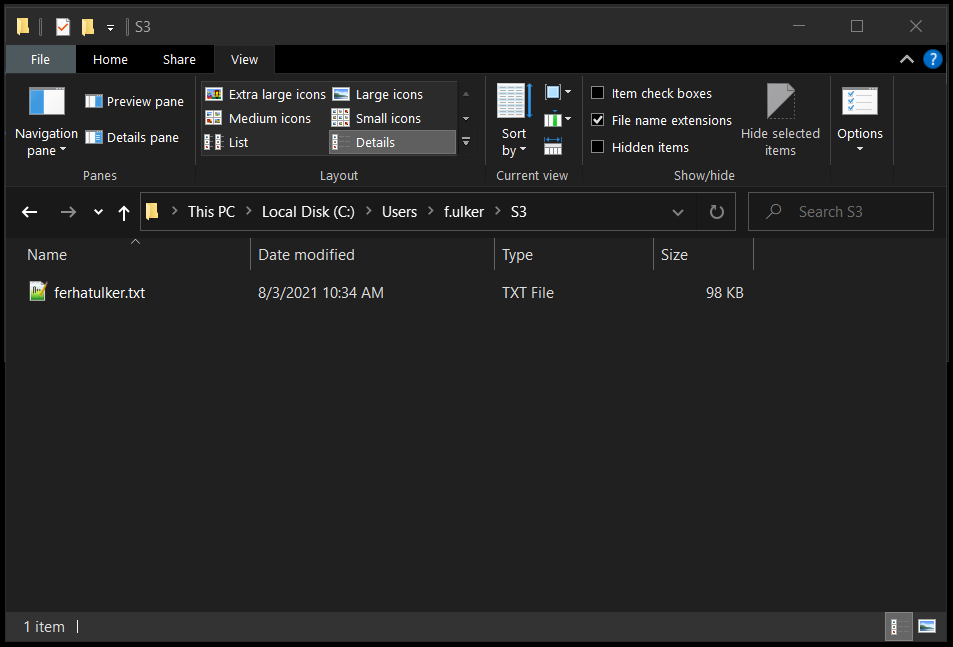Screen dimensions: 953x647
Task: Expand the address bar history dropdown
Action: (x=678, y=212)
